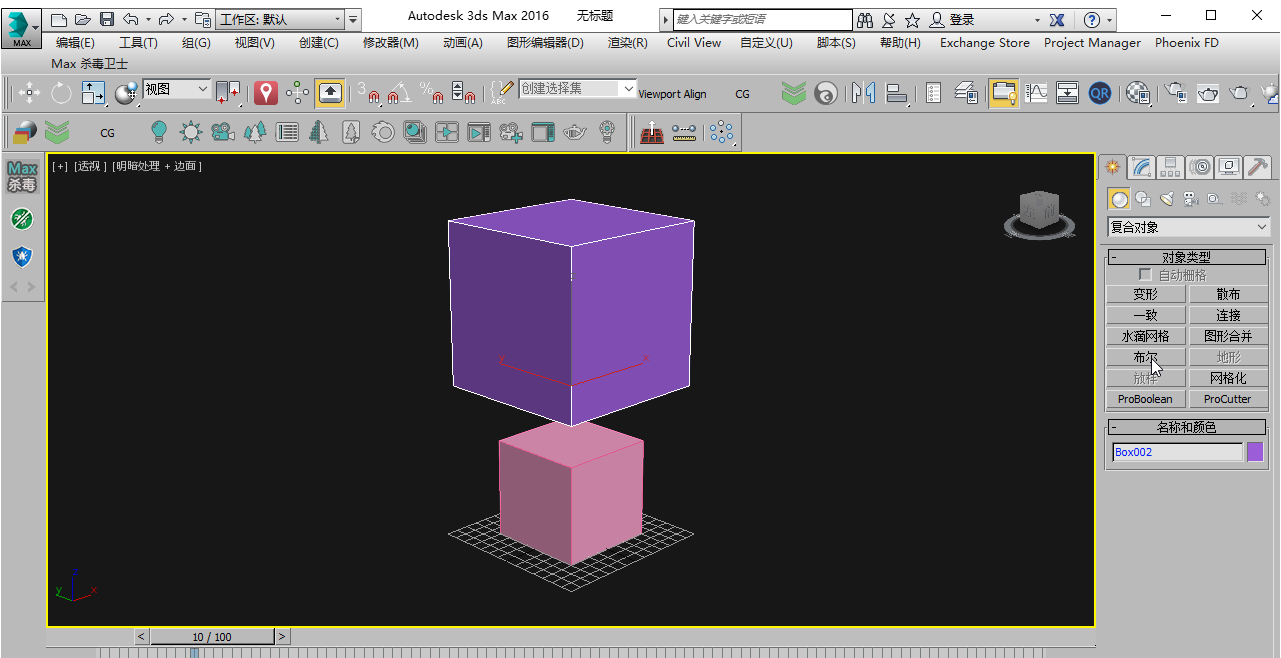Open the Material Editor checkered sphere icon
1281x658 pixels.
click(x=1138, y=94)
